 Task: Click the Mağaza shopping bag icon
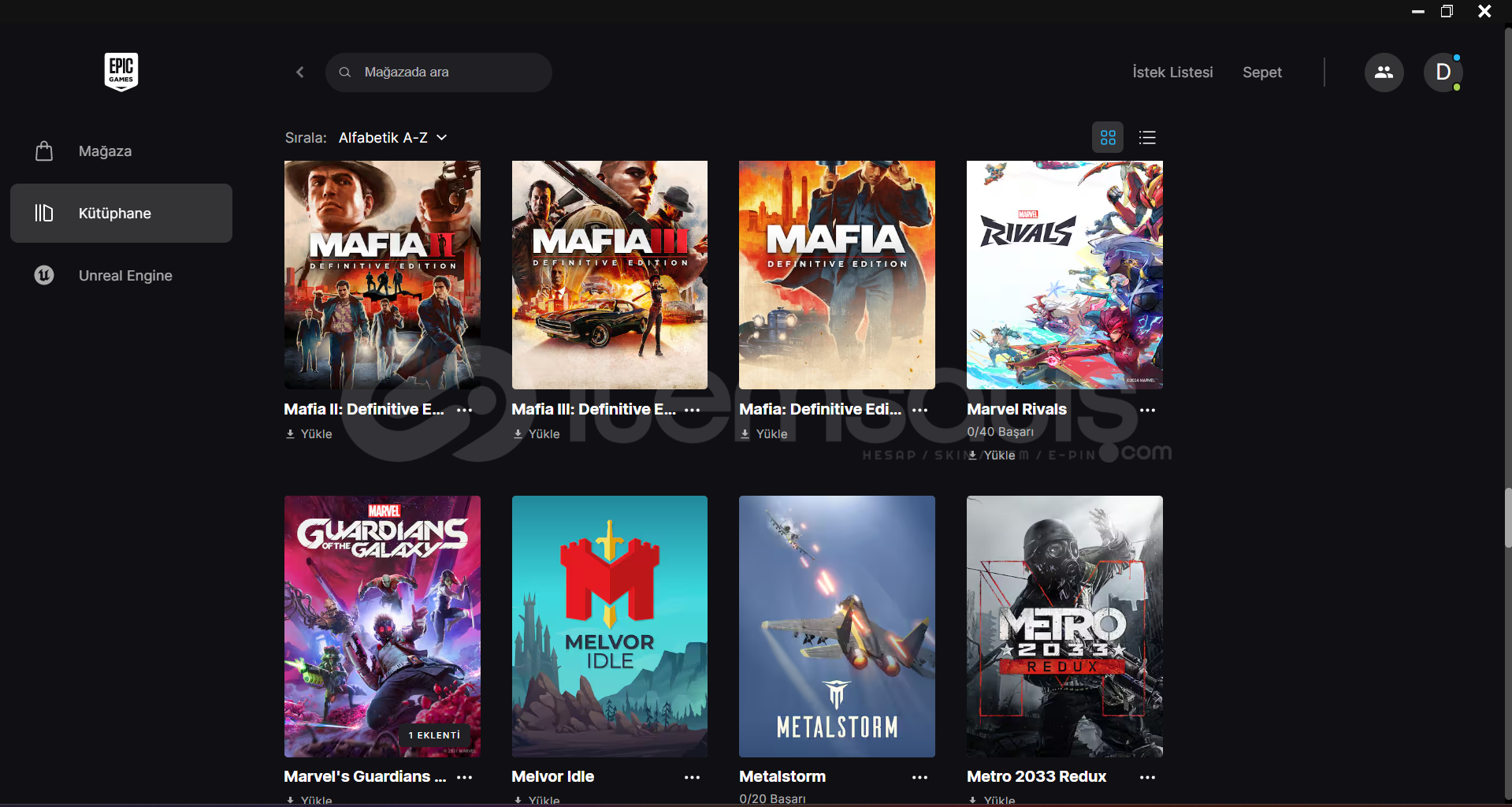click(x=44, y=151)
